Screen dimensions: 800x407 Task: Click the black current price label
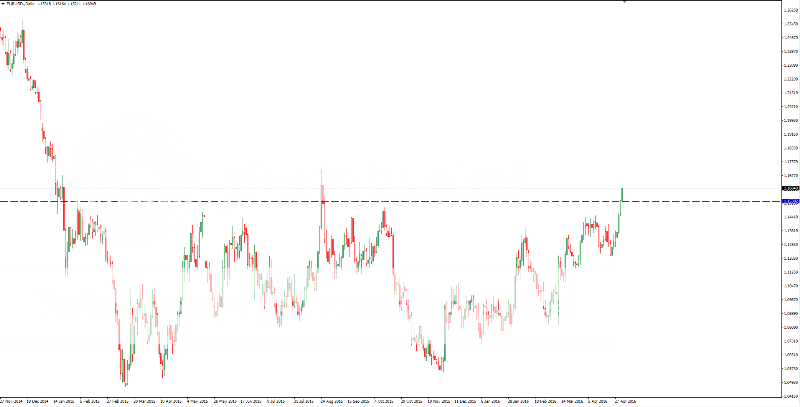[x=790, y=188]
